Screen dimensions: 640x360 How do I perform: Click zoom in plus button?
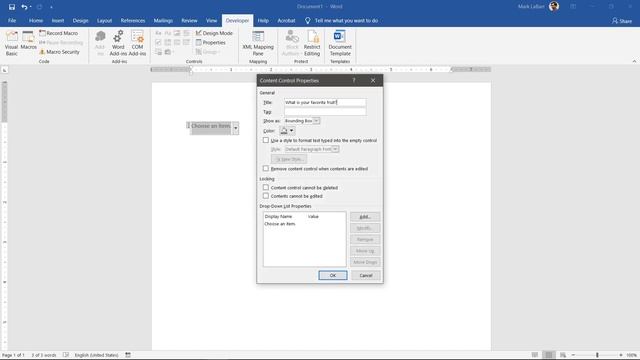621,355
